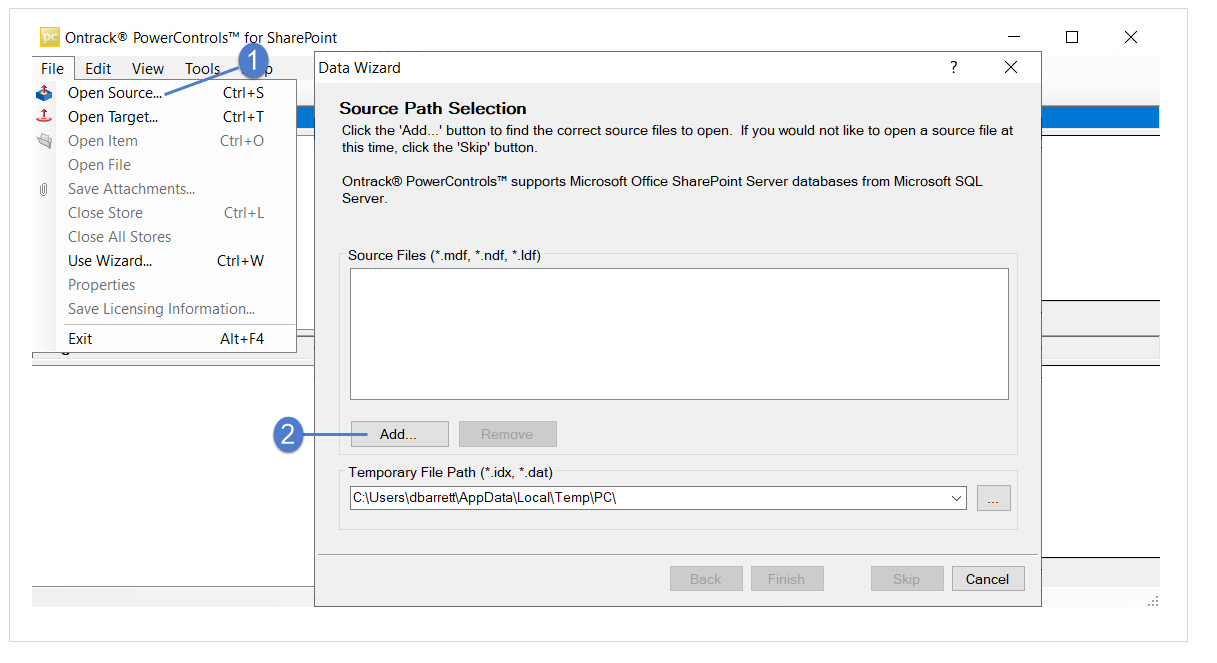Open Properties from the File menu
Screen dimensions: 1217x663
(165, 285)
